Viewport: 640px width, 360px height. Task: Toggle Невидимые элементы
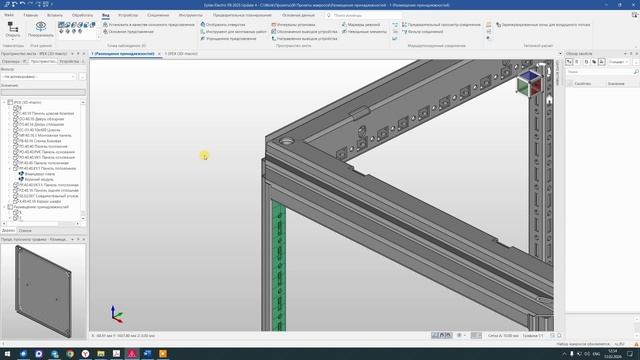(364, 31)
